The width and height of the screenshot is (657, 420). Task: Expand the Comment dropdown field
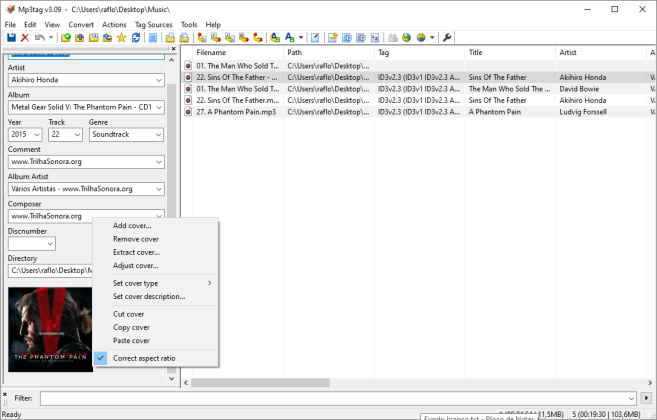click(159, 162)
